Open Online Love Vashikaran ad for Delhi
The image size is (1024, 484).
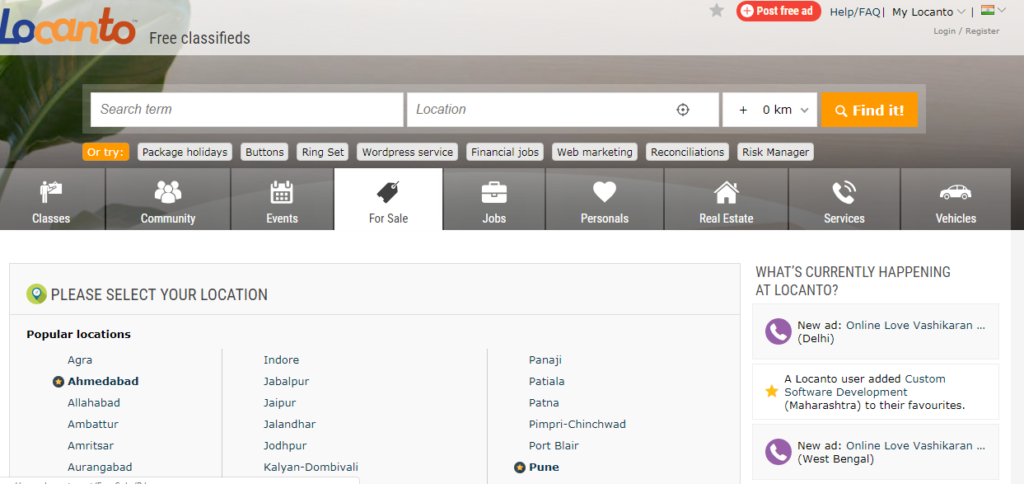pyautogui.click(x=916, y=325)
